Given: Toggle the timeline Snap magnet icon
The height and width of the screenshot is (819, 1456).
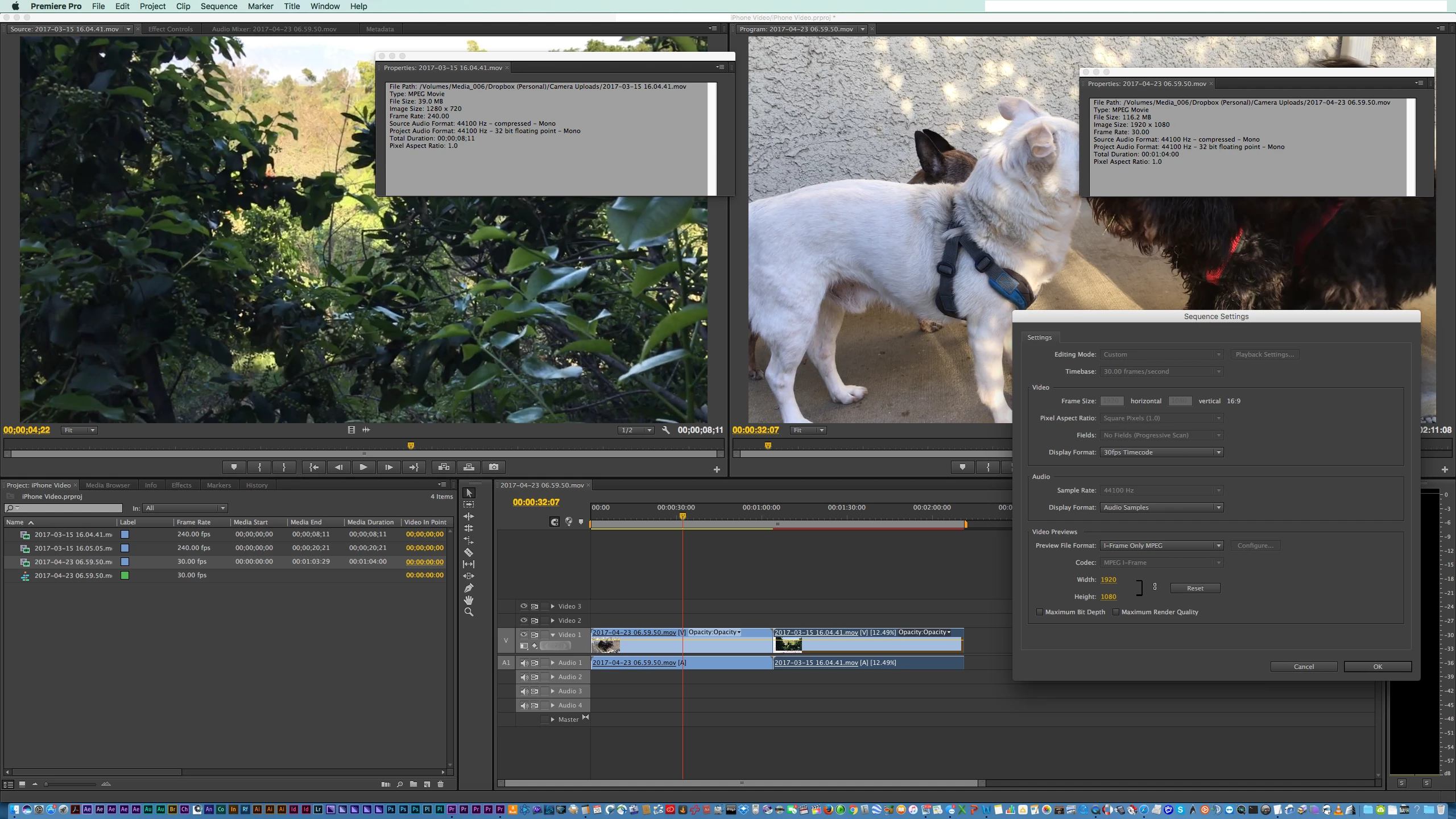Looking at the screenshot, I should (x=555, y=522).
